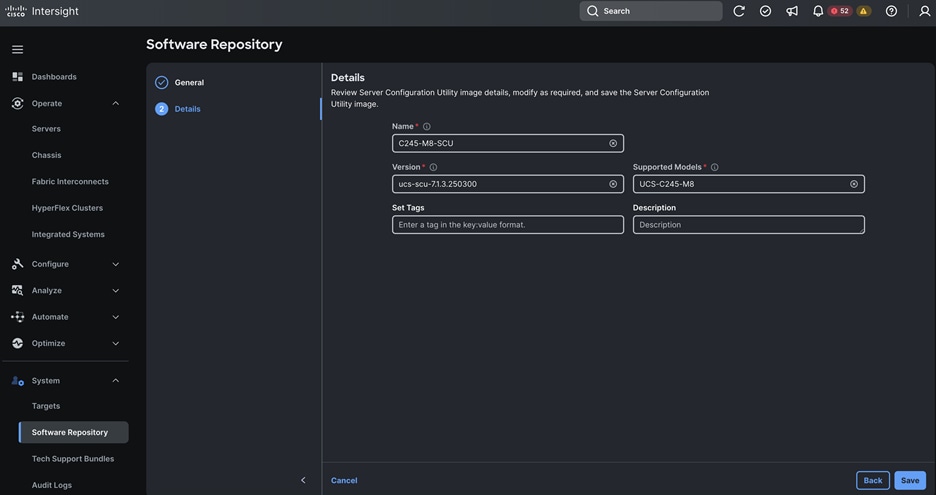Click the Description text area

tap(749, 225)
